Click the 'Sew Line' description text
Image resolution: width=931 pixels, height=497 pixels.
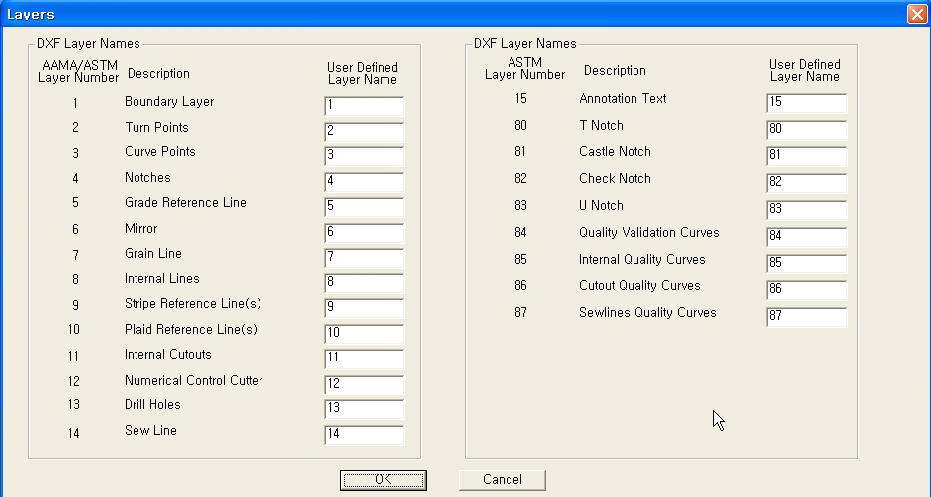point(151,430)
